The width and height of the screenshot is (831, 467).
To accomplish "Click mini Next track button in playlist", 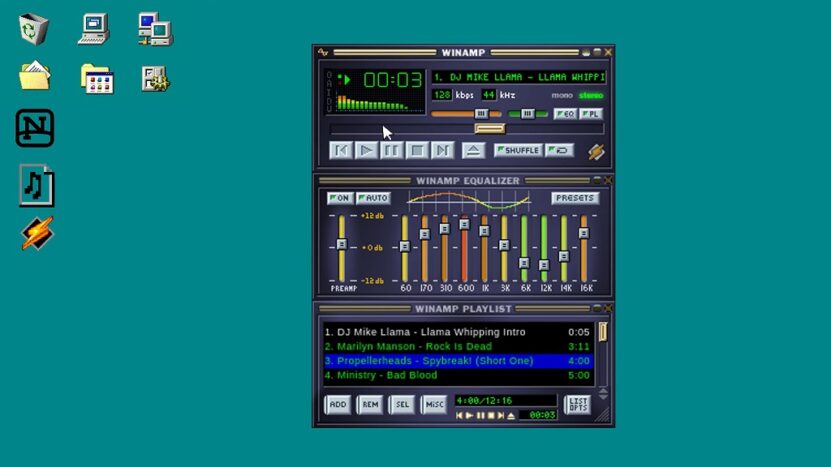I will tap(501, 416).
